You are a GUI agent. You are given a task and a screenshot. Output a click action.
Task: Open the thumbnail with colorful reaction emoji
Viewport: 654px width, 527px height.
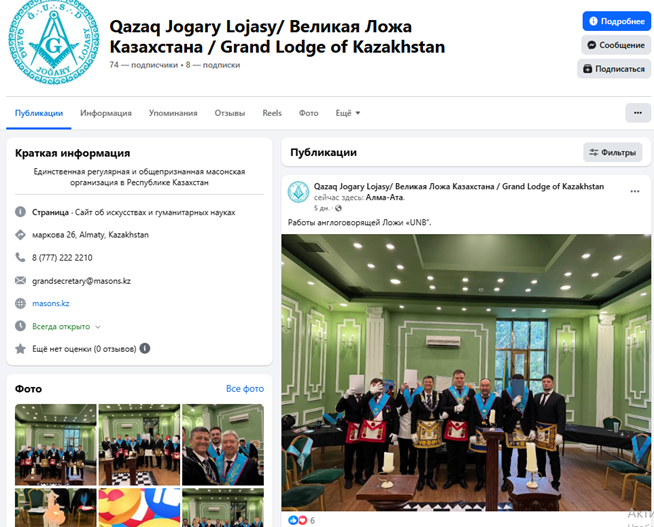(x=139, y=507)
